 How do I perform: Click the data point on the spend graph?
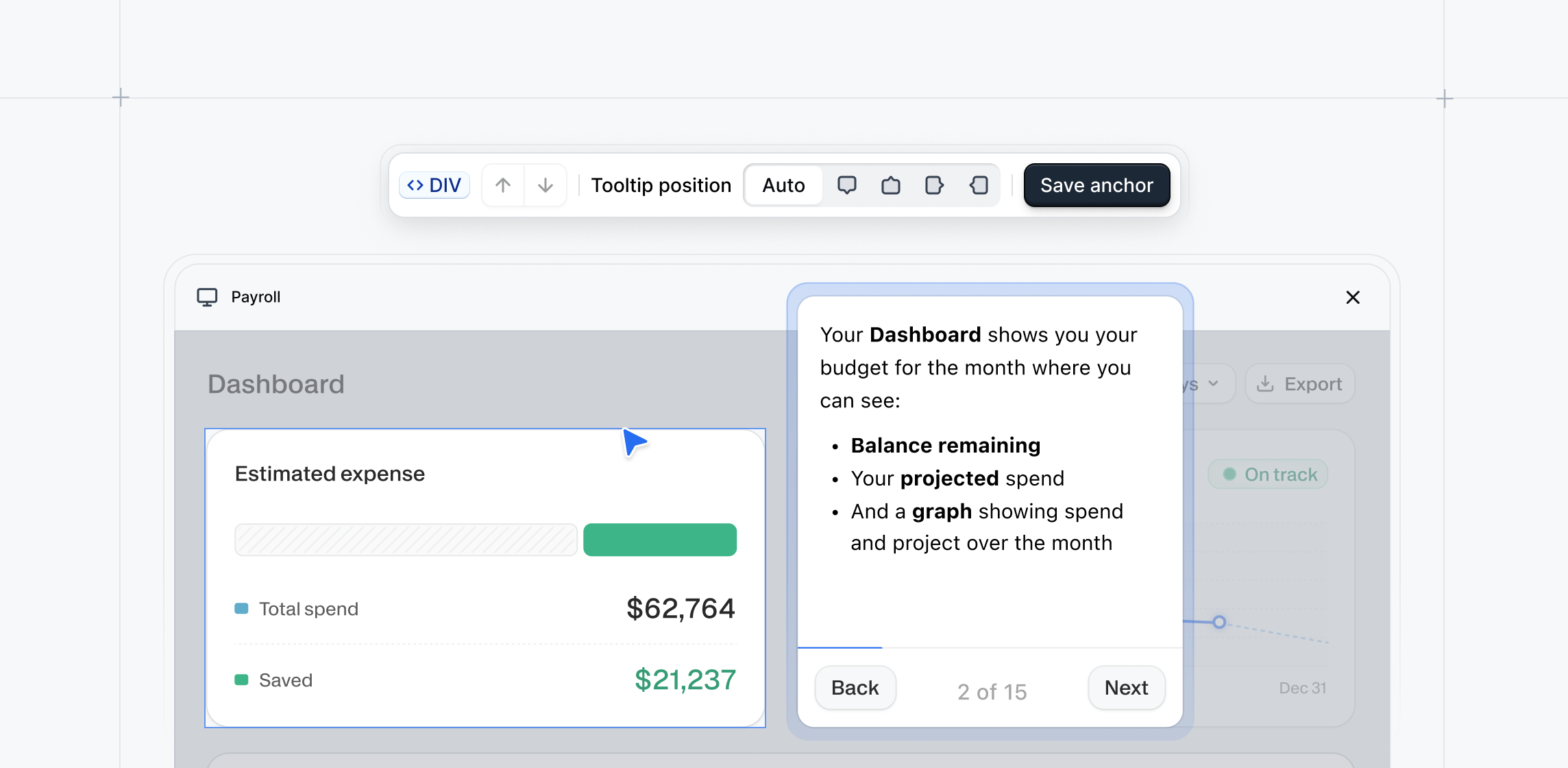pyautogui.click(x=1219, y=622)
